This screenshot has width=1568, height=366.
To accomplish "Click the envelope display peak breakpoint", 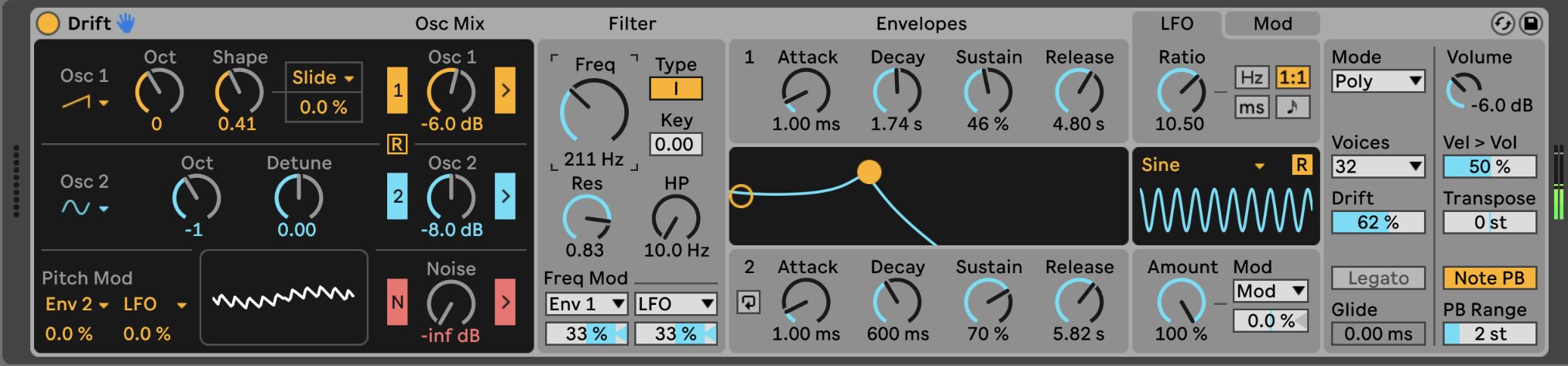I will click(869, 172).
